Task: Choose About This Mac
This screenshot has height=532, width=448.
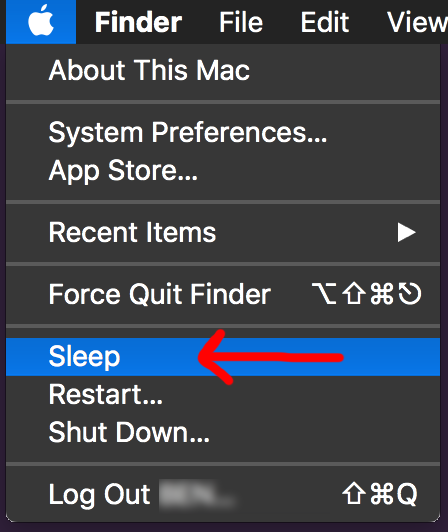Action: click(x=223, y=70)
